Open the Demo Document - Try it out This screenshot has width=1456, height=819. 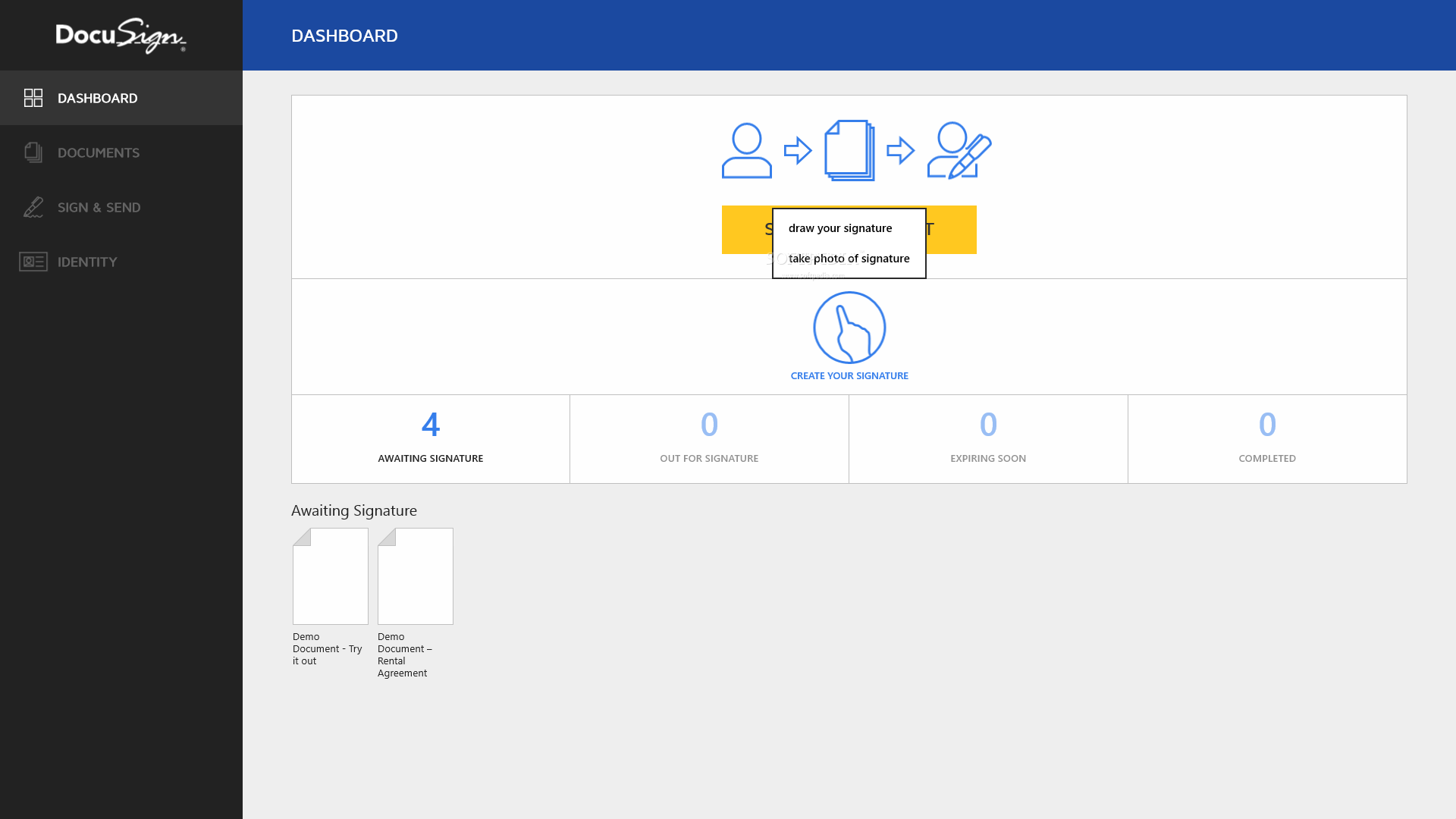pos(330,576)
